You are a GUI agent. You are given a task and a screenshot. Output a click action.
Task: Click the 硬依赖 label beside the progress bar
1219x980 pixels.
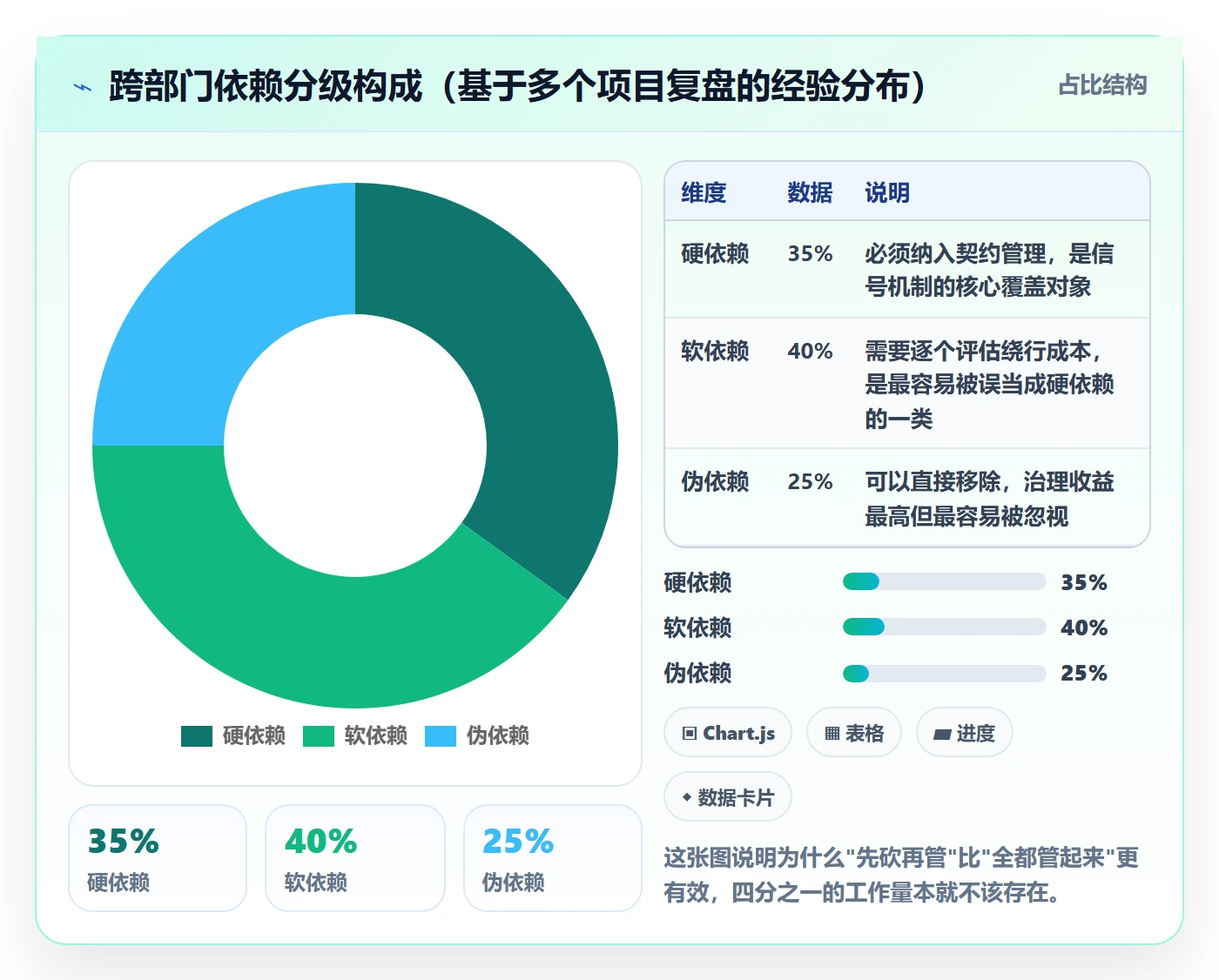tap(697, 582)
